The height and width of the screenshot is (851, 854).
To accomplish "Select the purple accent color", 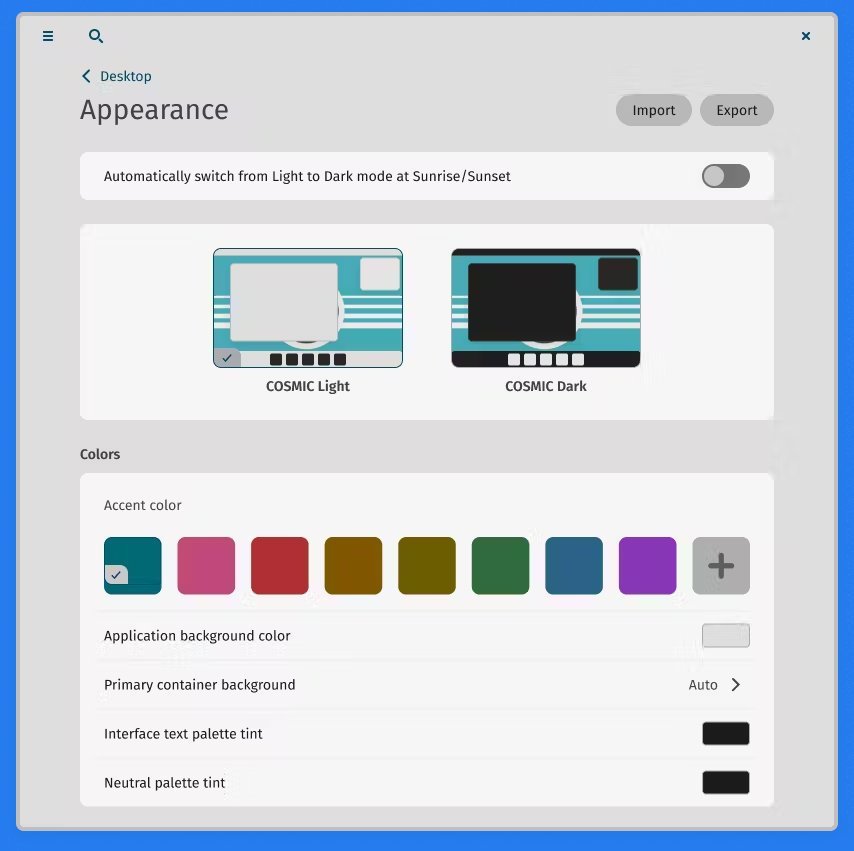I will (648, 566).
